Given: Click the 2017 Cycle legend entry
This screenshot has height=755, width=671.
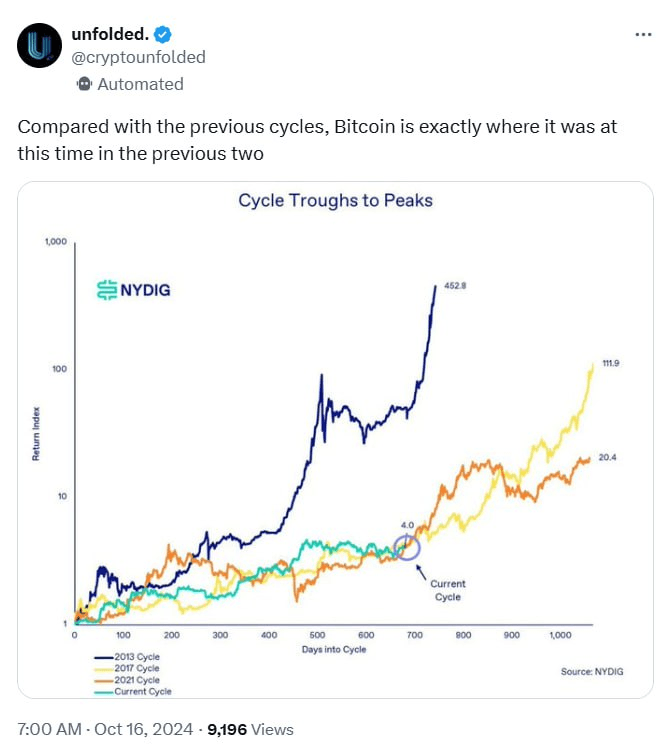Looking at the screenshot, I should [x=131, y=668].
